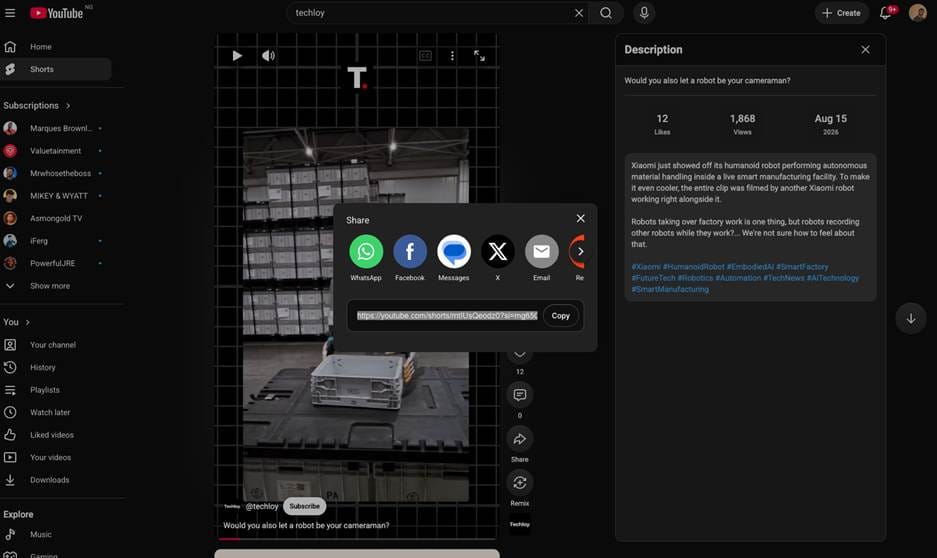Open the Marques Brownlee subscription
The width and height of the screenshot is (937, 558).
[56, 128]
